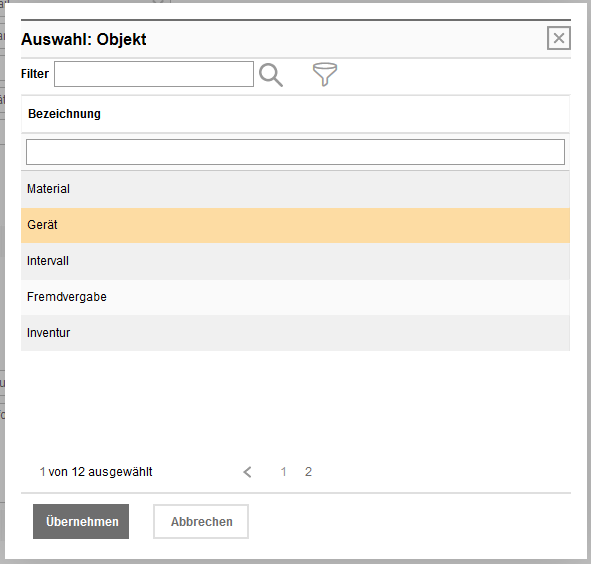Click the magnifying glass search icon
The height and width of the screenshot is (564, 591).
click(x=271, y=75)
